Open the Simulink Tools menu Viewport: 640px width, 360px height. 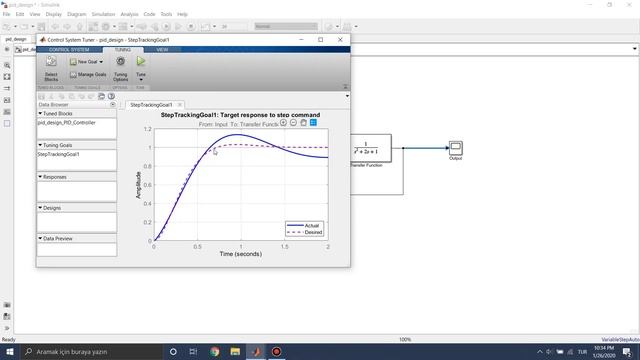coord(166,14)
